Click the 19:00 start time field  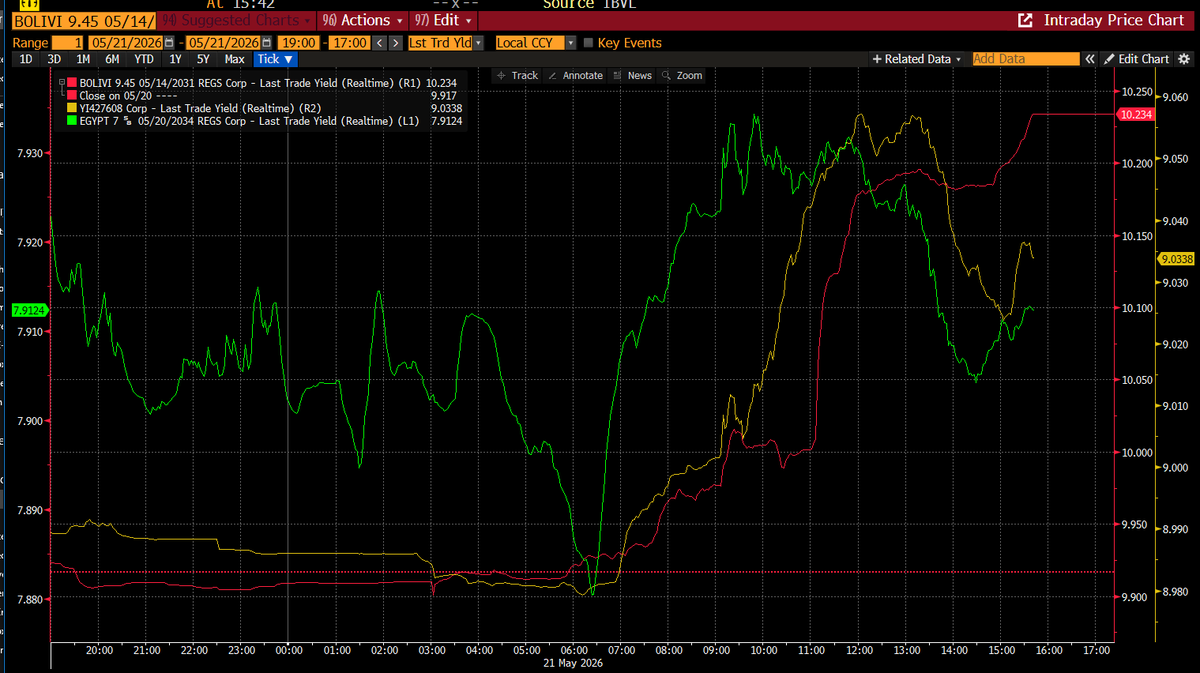point(300,43)
